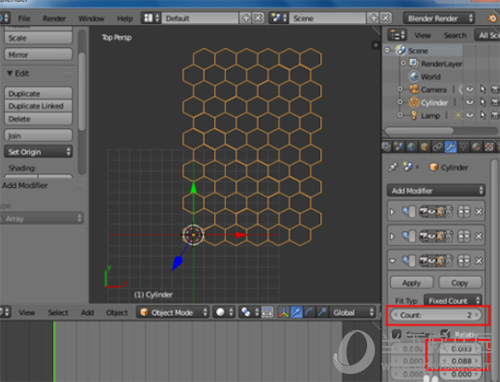Move first modifier using up/down arrows

(x=464, y=211)
